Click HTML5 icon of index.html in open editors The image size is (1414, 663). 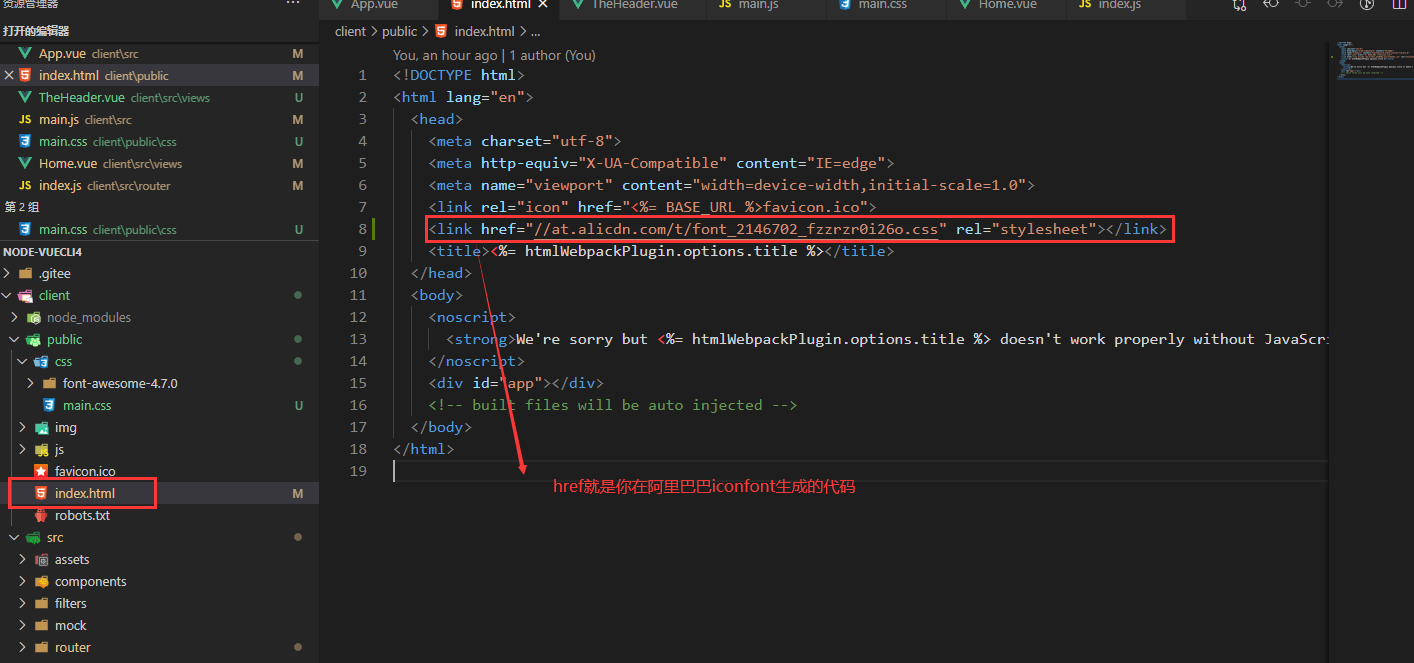25,75
